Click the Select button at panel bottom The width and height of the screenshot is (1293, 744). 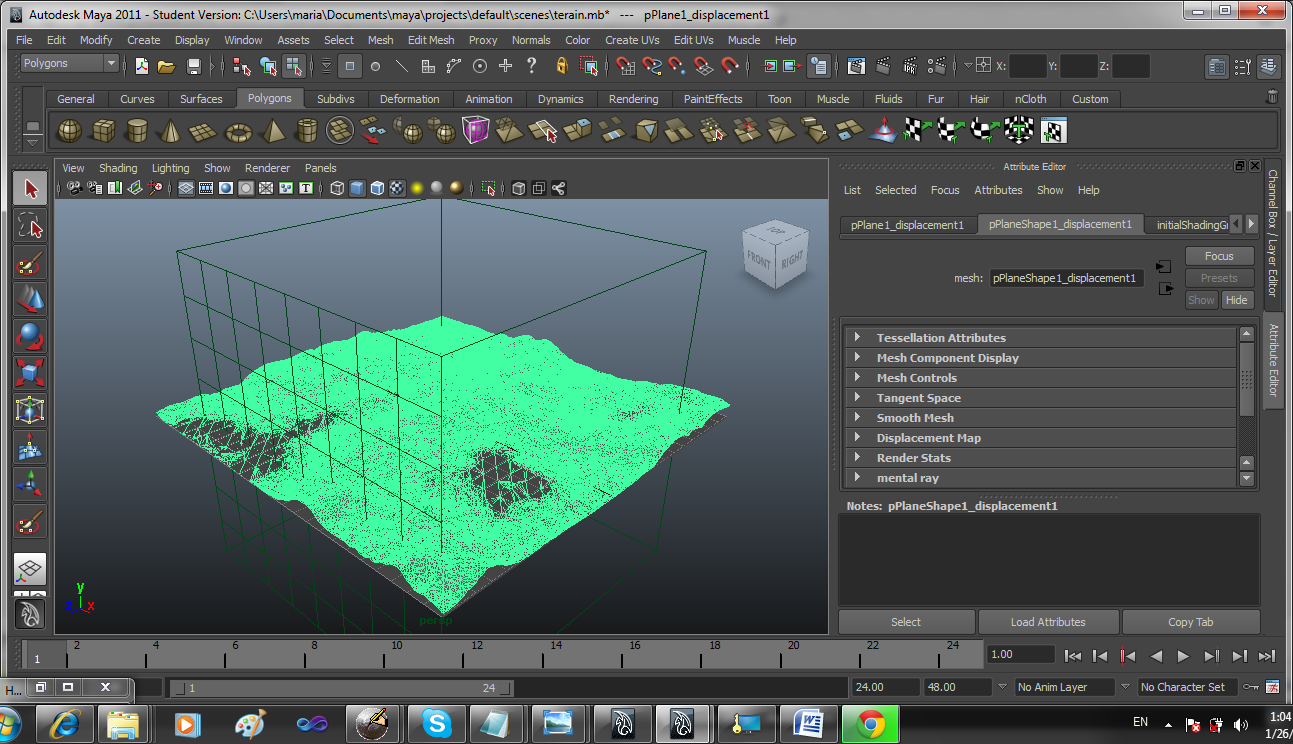pyautogui.click(x=906, y=622)
